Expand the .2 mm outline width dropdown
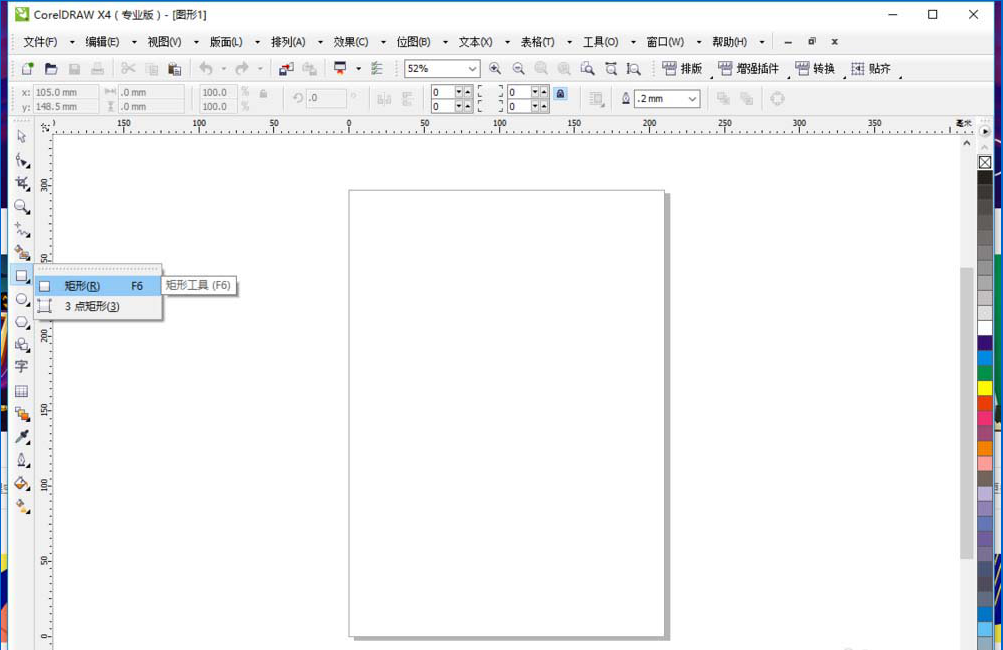This screenshot has height=650, width=1003. (x=692, y=99)
